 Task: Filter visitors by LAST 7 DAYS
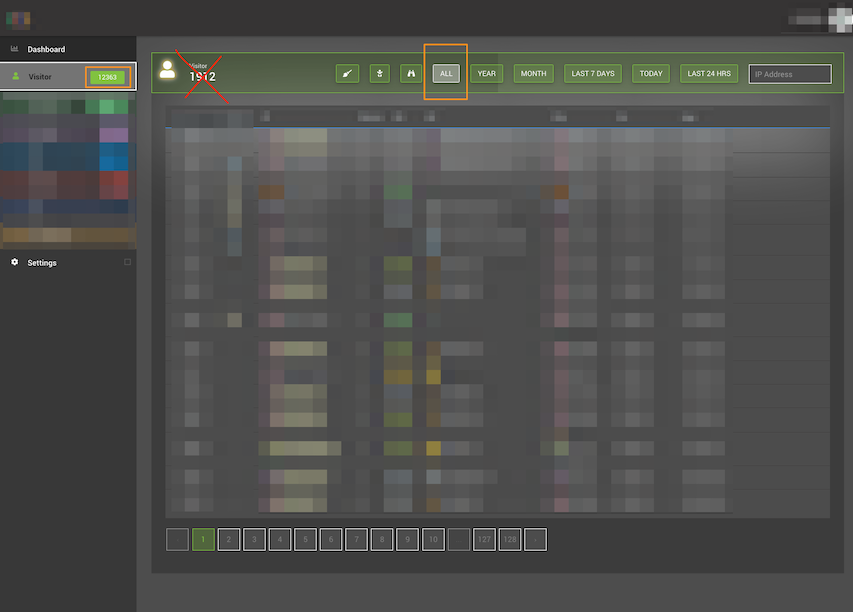point(592,73)
